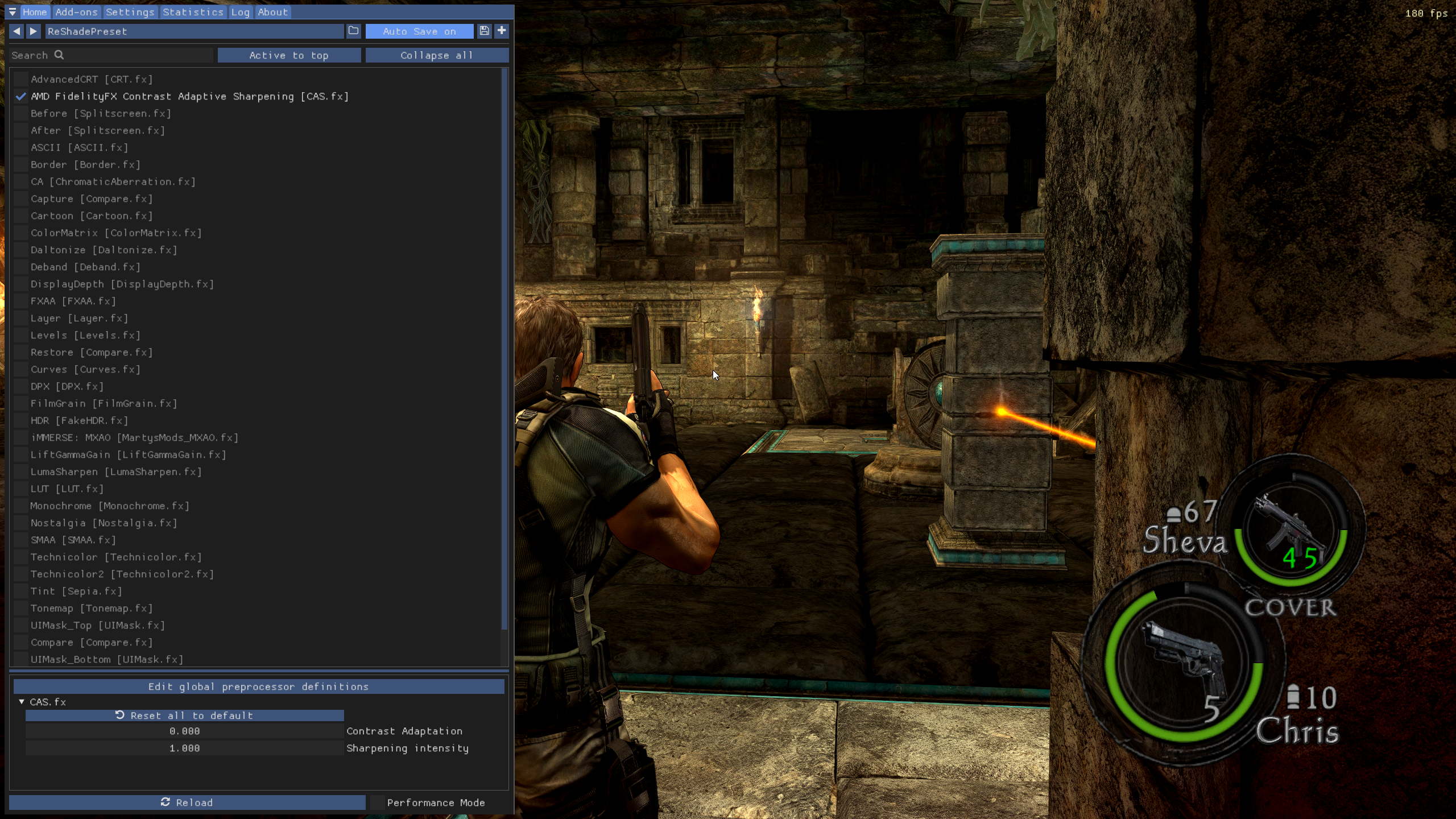This screenshot has width=1456, height=819.
Task: Click the Reload button with refresh icon
Action: pos(187,803)
